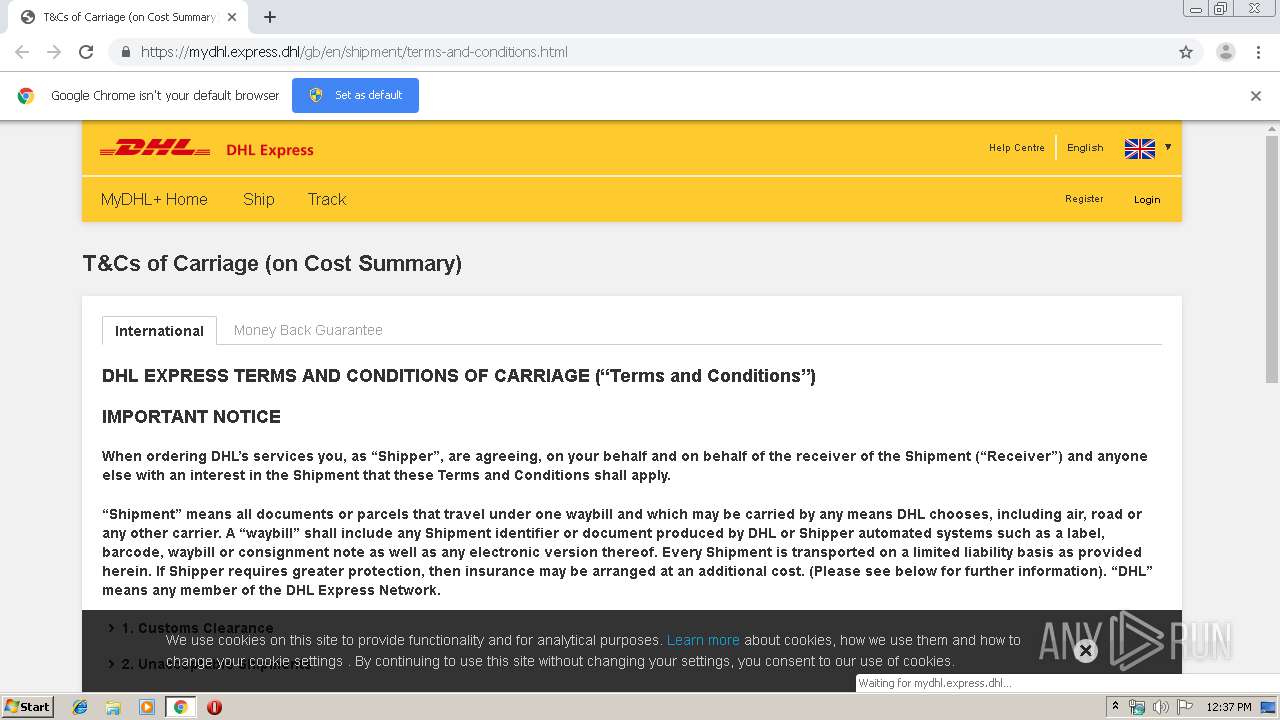1280x720 pixels.
Task: Open File Explorer from taskbar
Action: pyautogui.click(x=113, y=707)
